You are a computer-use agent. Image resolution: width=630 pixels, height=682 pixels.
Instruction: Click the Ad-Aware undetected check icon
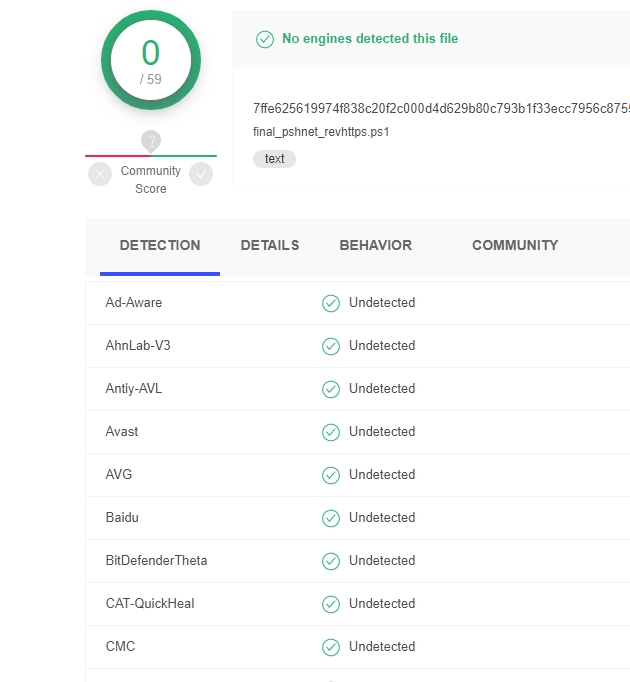(331, 303)
